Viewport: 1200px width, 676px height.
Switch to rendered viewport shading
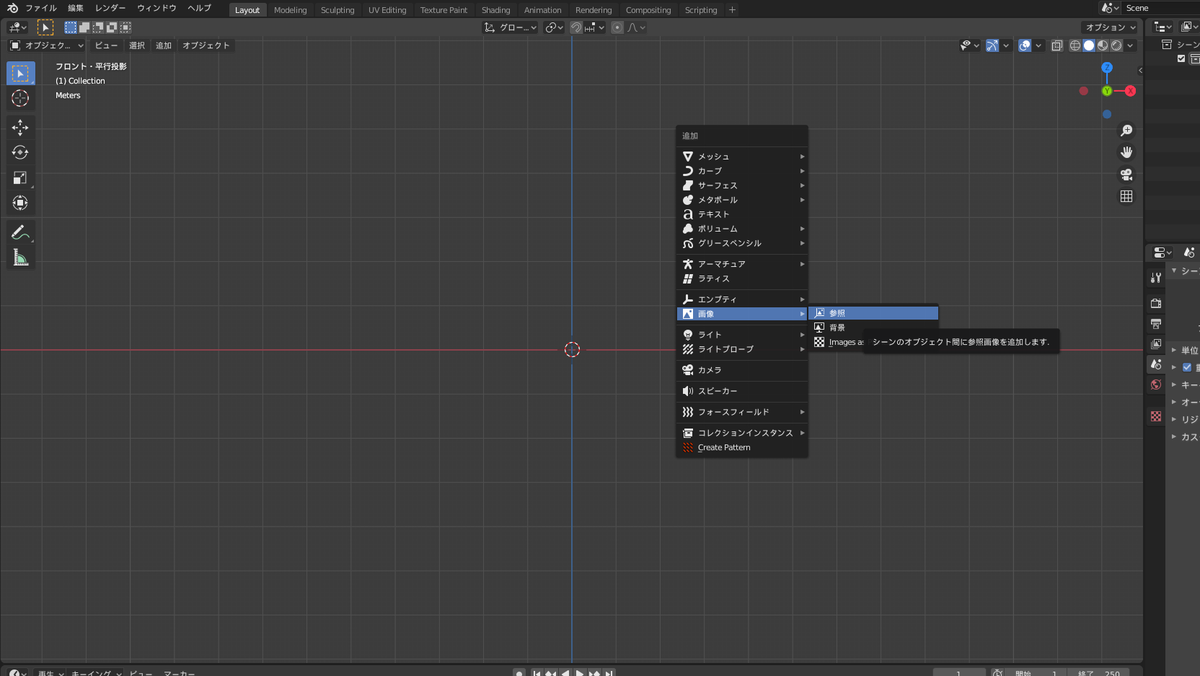point(1115,45)
